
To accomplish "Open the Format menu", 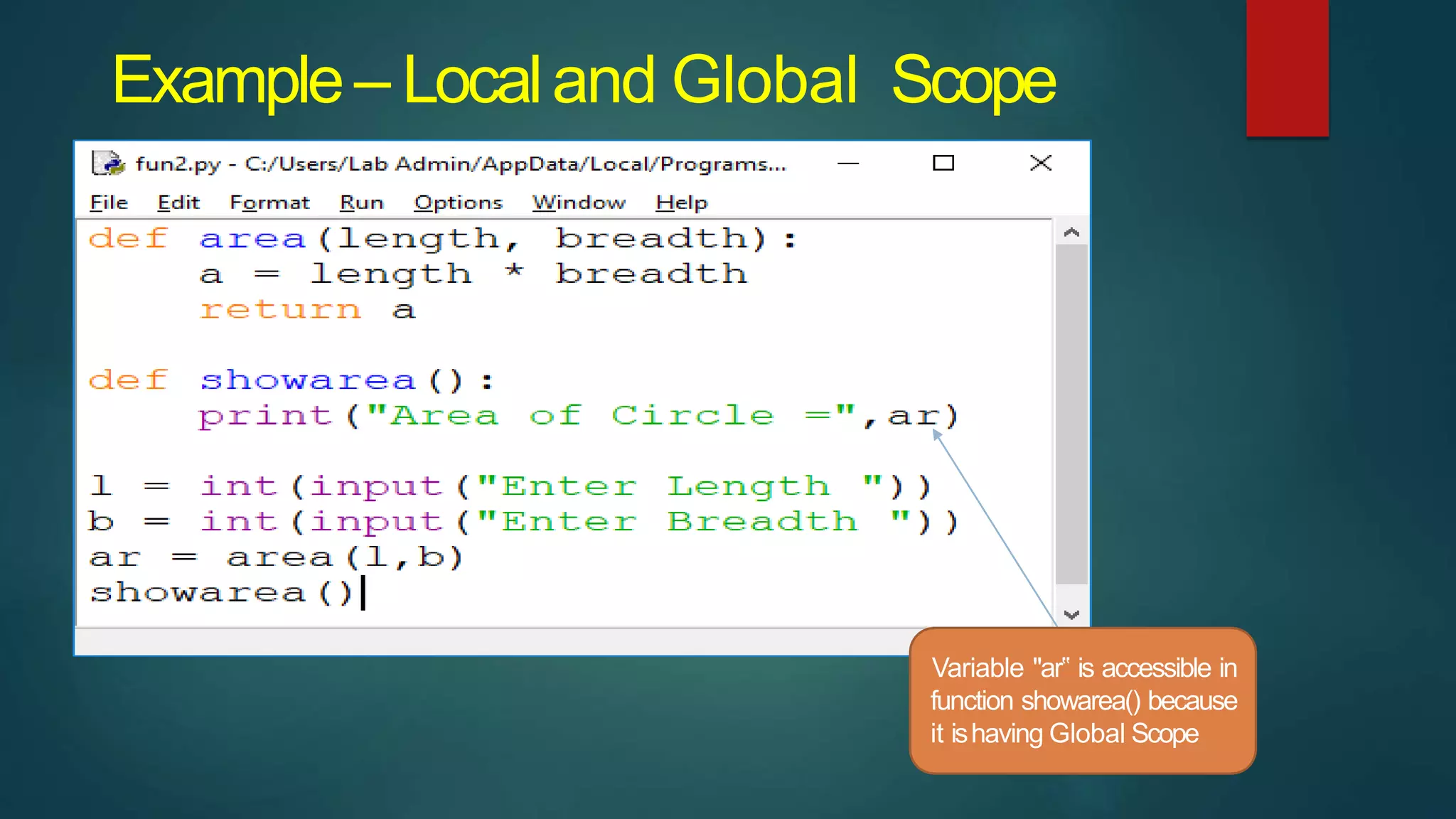I will pos(269,203).
